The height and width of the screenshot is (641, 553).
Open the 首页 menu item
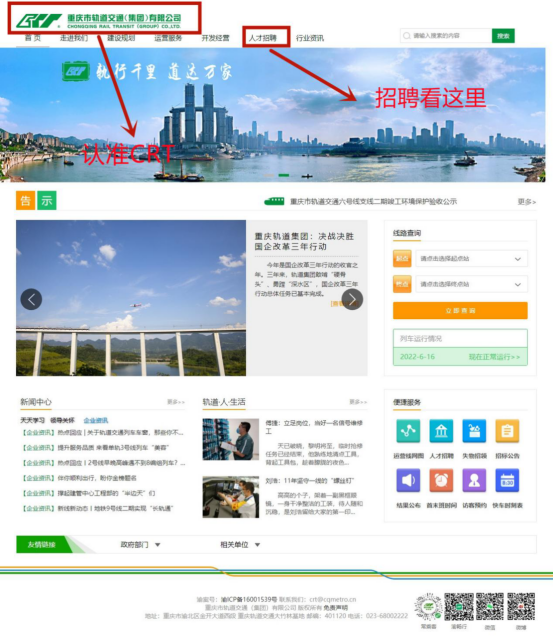pos(33,38)
